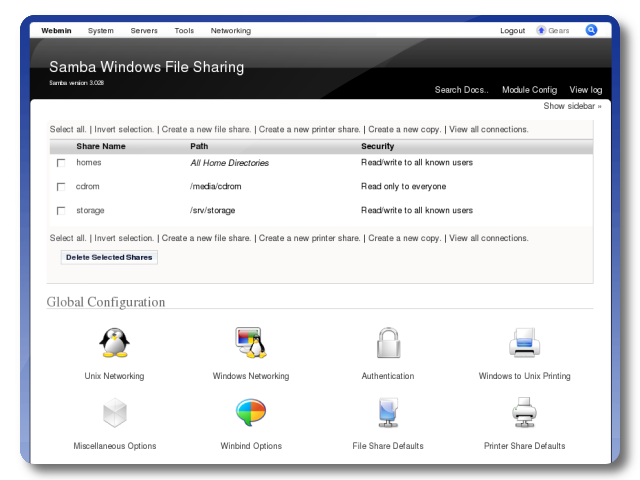The image size is (640, 480).
Task: Switch to Module Config tab
Action: 529,90
